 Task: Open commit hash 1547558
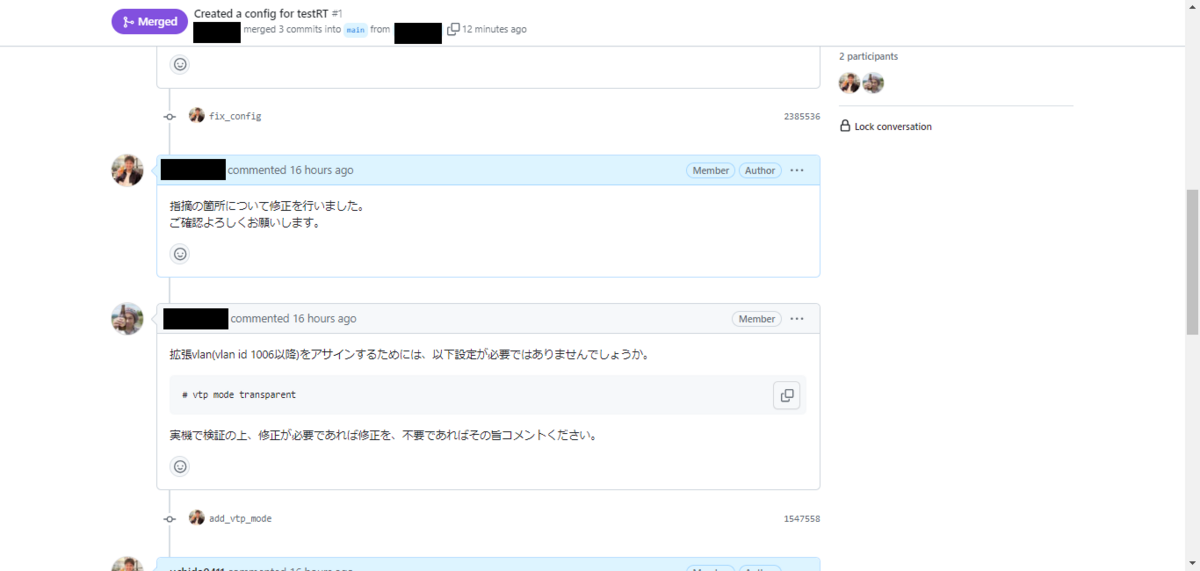coord(802,519)
